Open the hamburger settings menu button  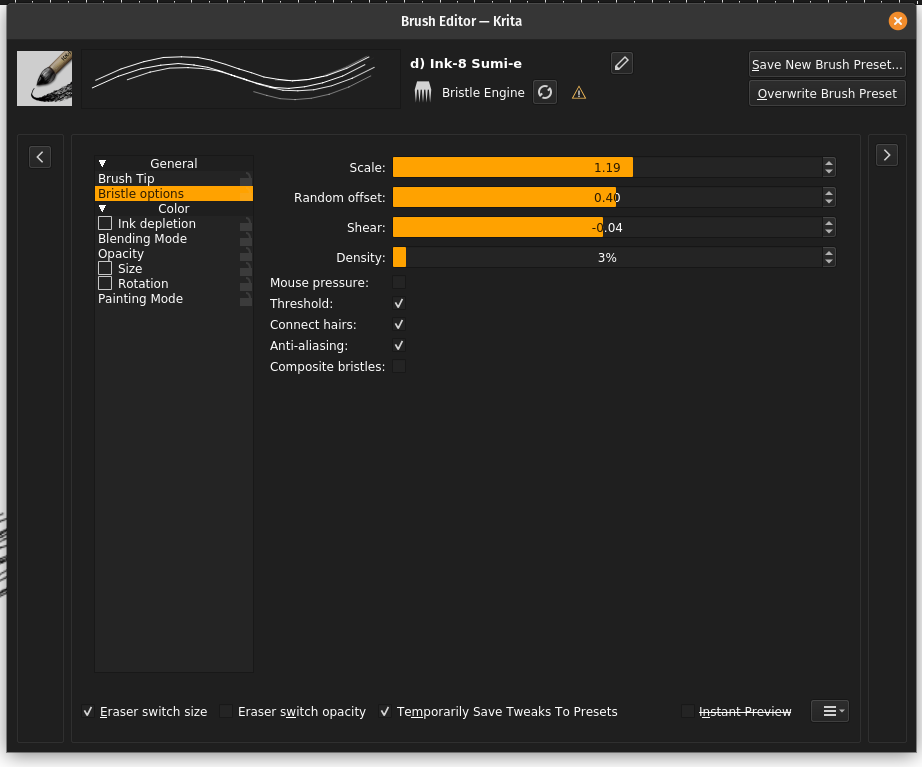[830, 711]
